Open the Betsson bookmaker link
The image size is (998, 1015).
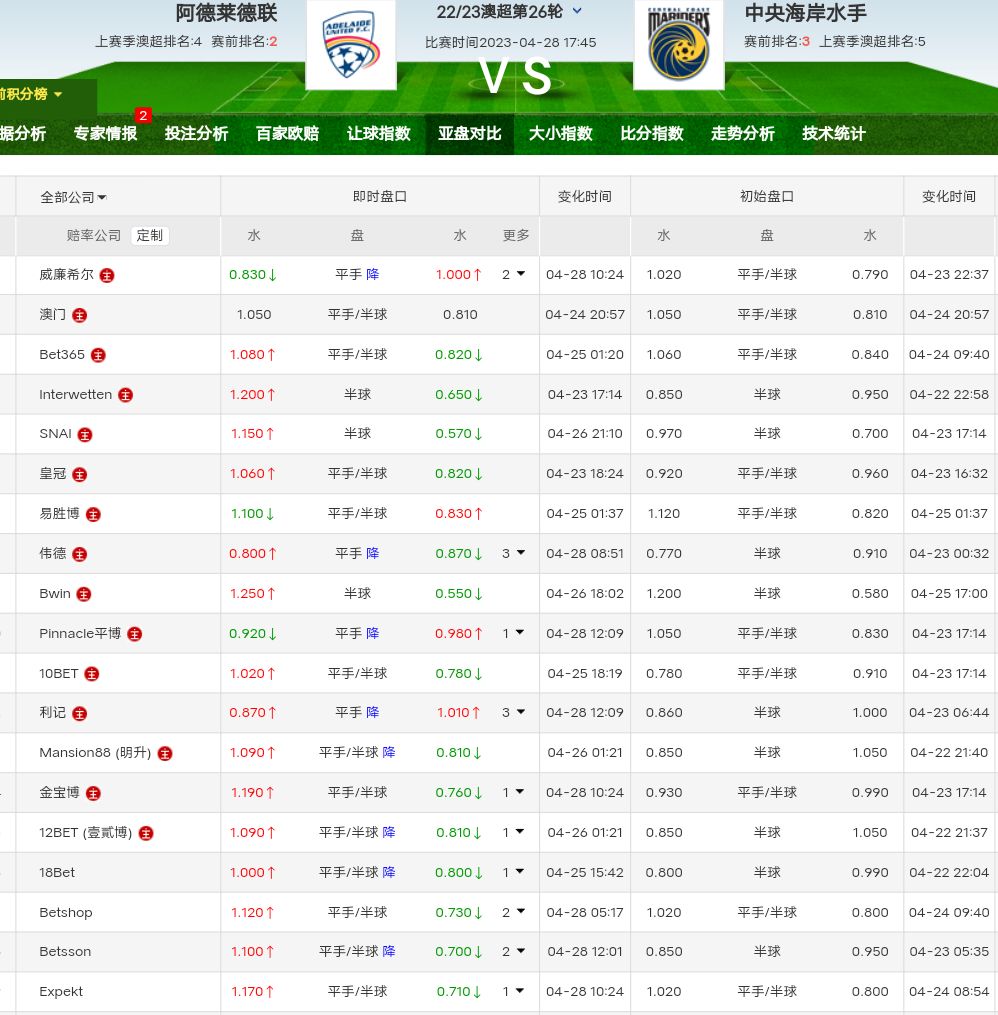pyautogui.click(x=65, y=952)
